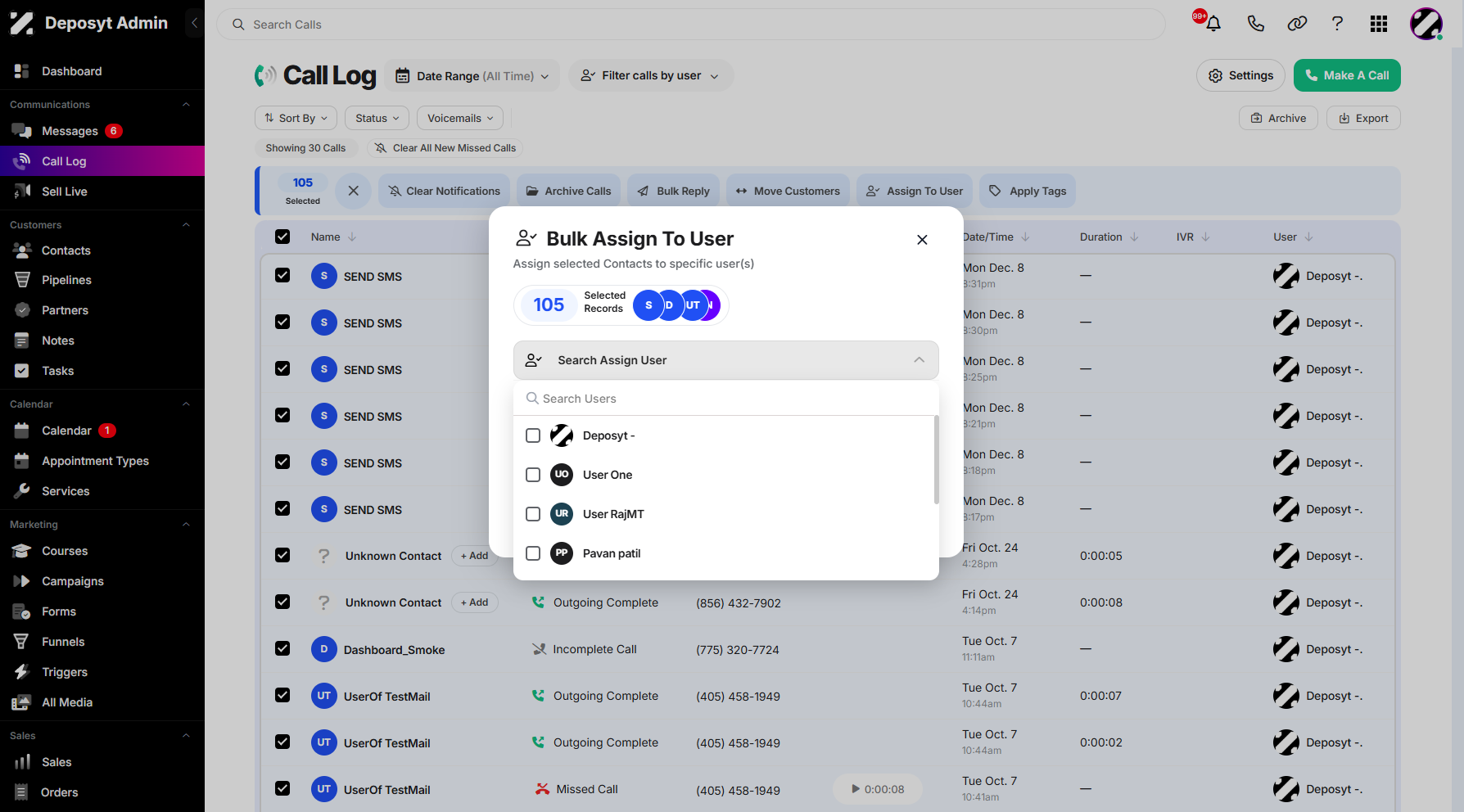Open the notifications bell icon
Image resolution: width=1464 pixels, height=812 pixels.
click(1213, 24)
